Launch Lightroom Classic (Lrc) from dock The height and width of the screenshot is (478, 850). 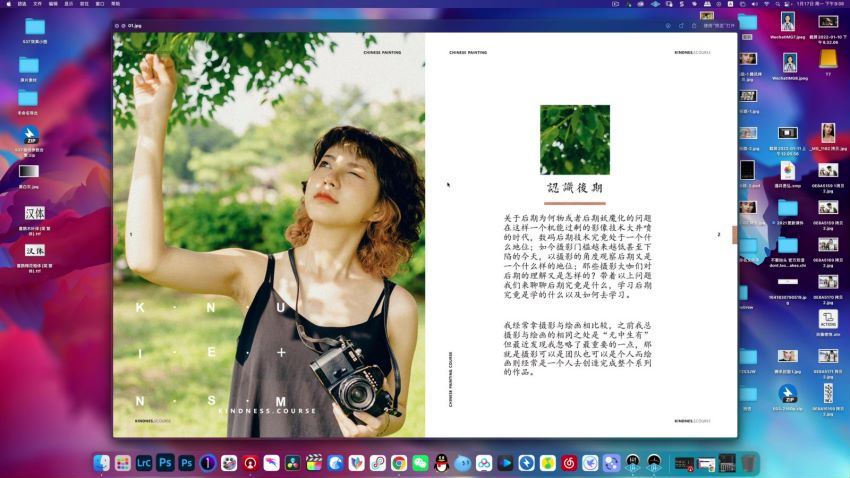pyautogui.click(x=144, y=463)
